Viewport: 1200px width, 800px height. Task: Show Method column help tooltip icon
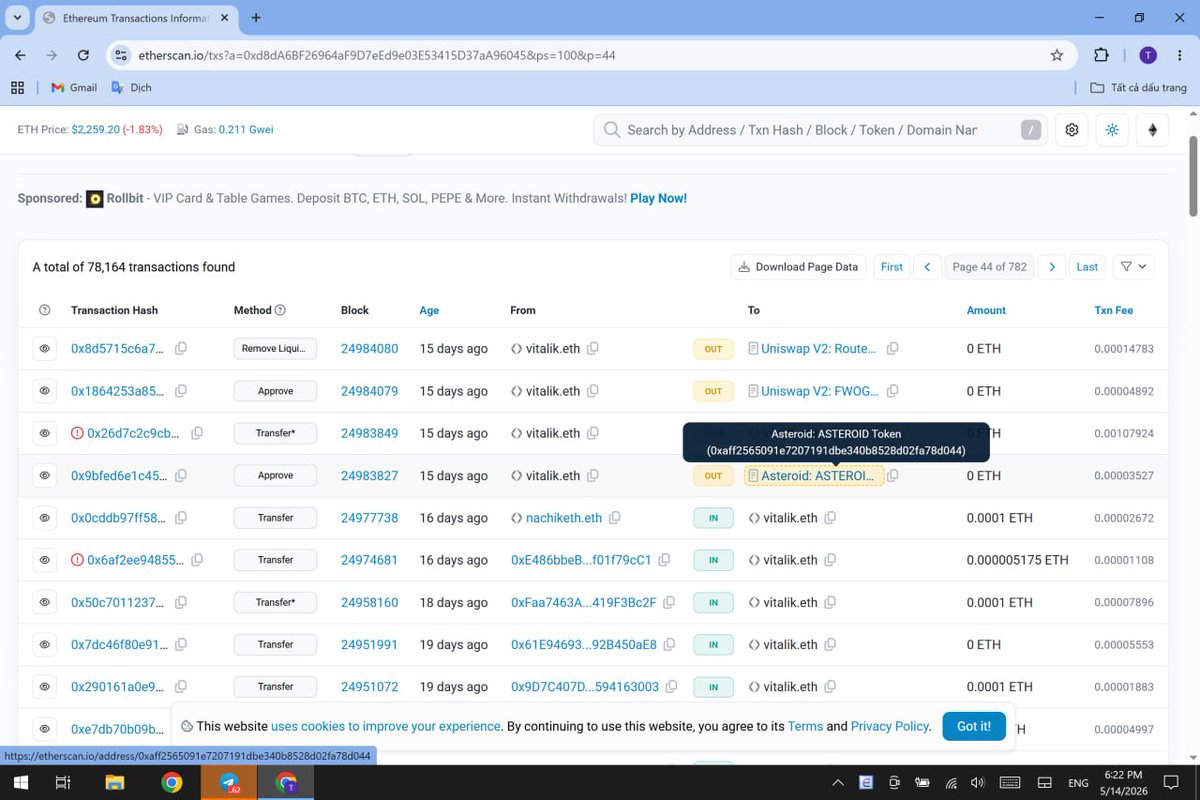pyautogui.click(x=280, y=311)
